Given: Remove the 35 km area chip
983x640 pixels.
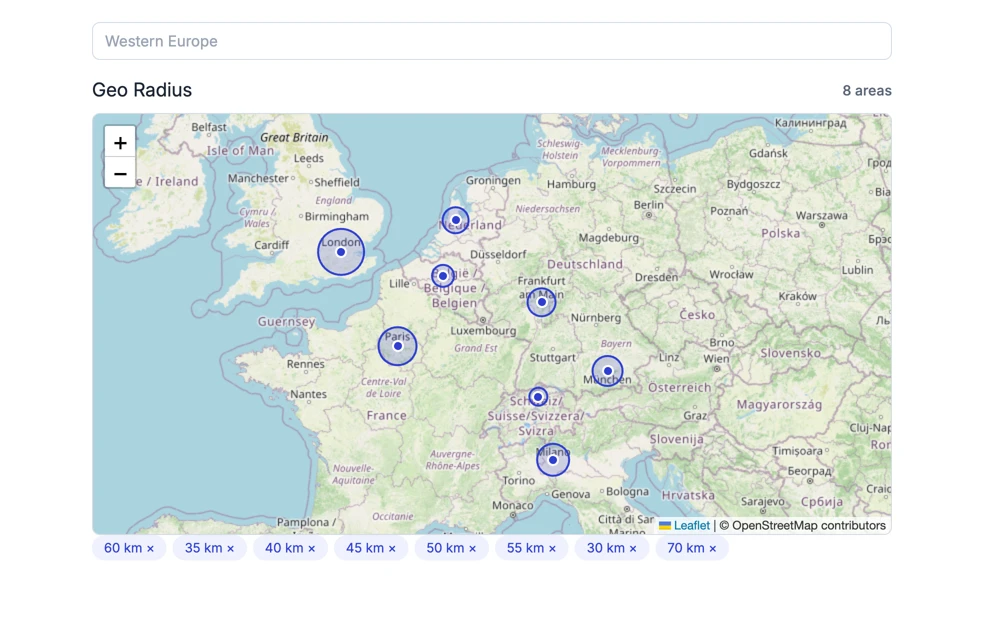Looking at the screenshot, I should 231,548.
